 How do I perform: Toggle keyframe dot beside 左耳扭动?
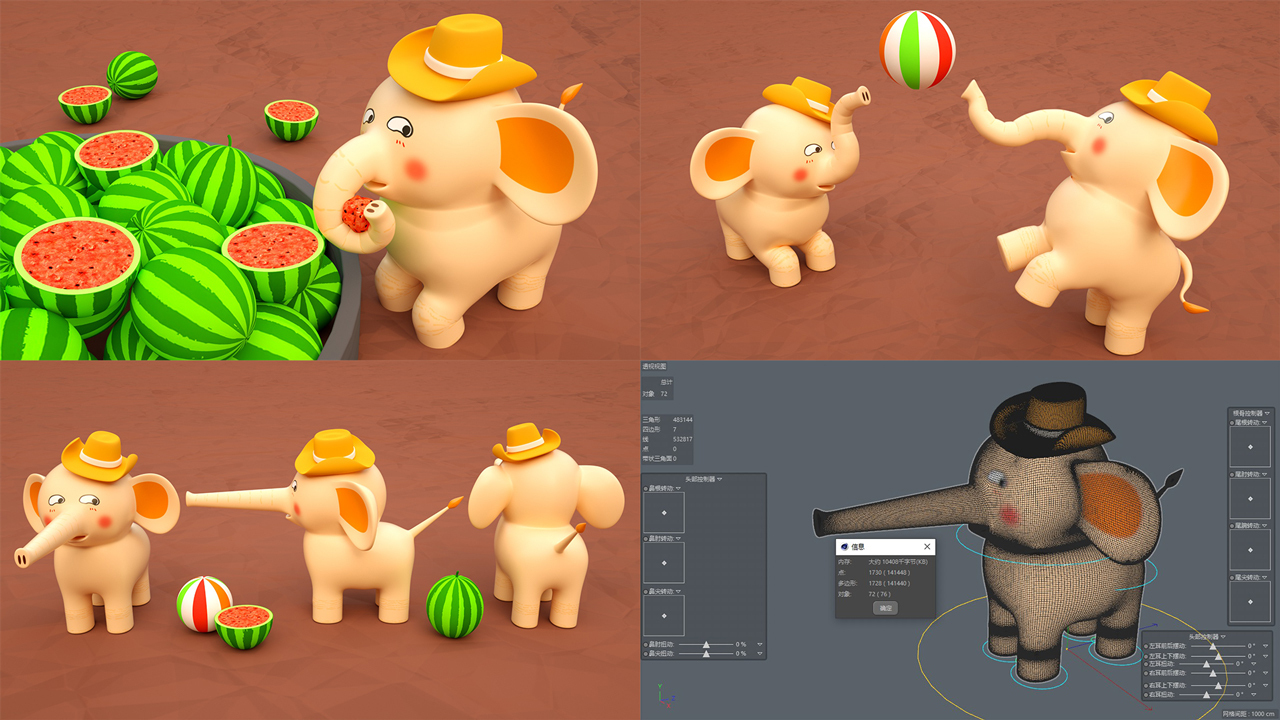1146,664
